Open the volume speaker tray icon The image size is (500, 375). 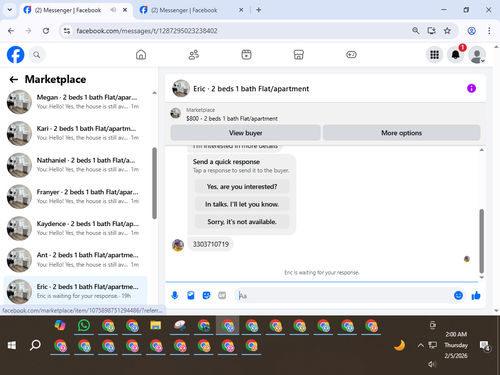click(x=432, y=364)
